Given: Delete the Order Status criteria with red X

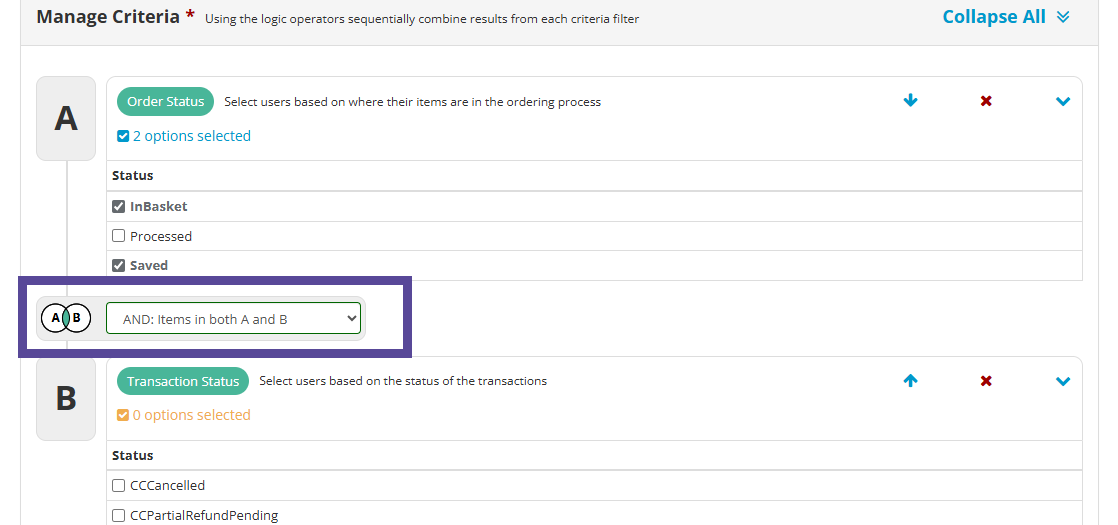Looking at the screenshot, I should click(x=986, y=101).
